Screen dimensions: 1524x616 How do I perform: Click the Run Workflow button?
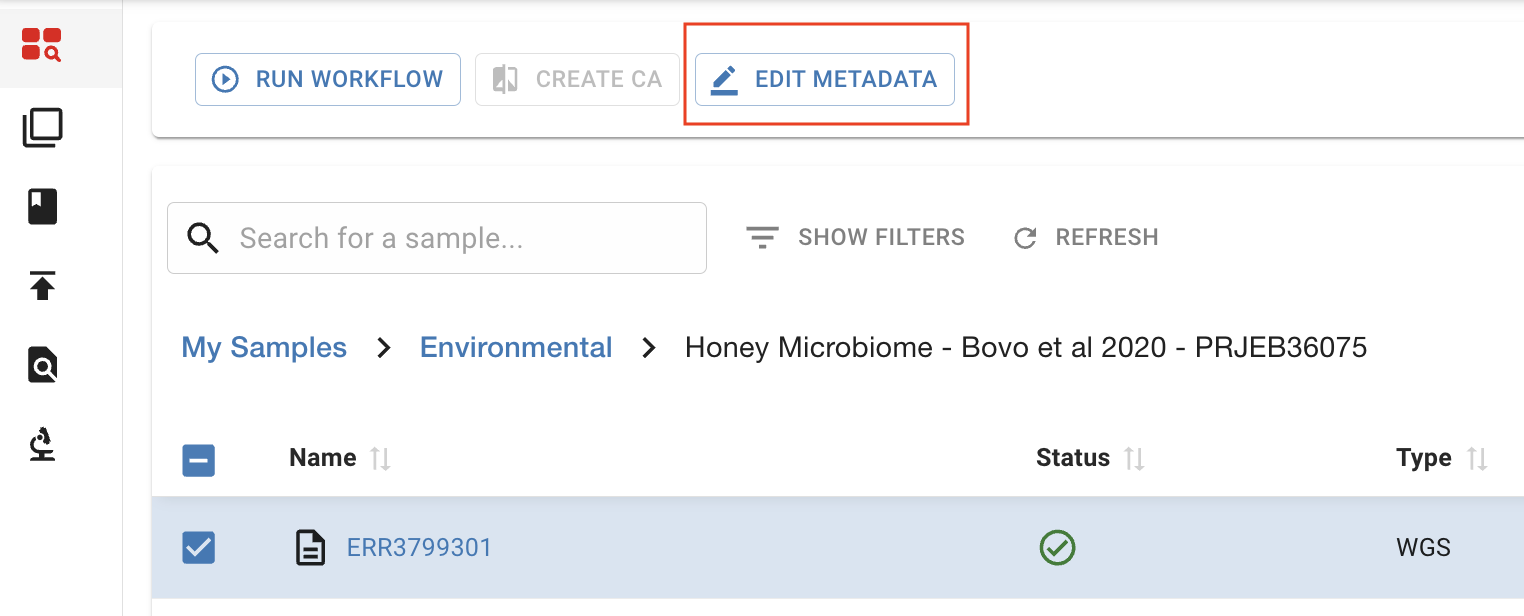(x=328, y=80)
